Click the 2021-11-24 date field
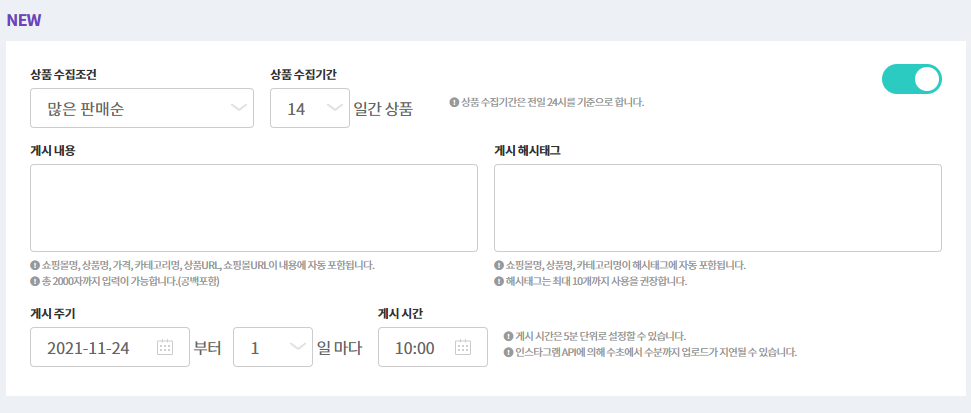This screenshot has height=413, width=971. pyautogui.click(x=95, y=348)
